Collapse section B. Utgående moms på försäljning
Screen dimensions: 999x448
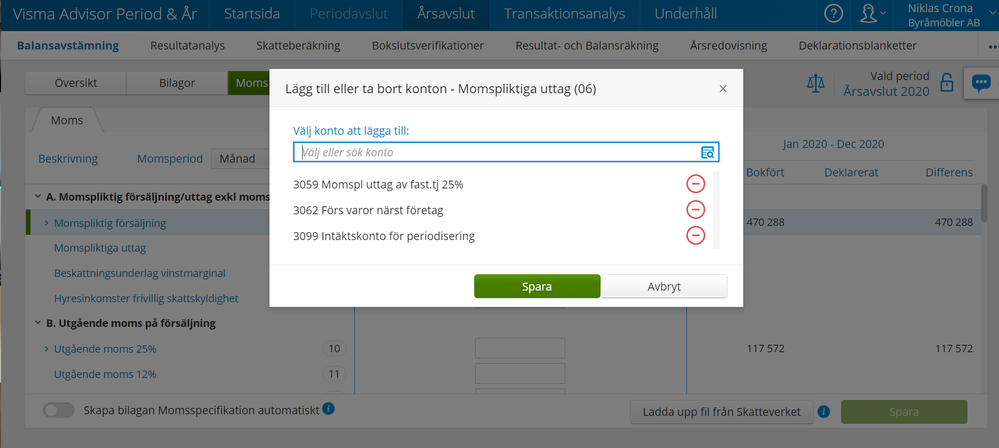tap(38, 323)
